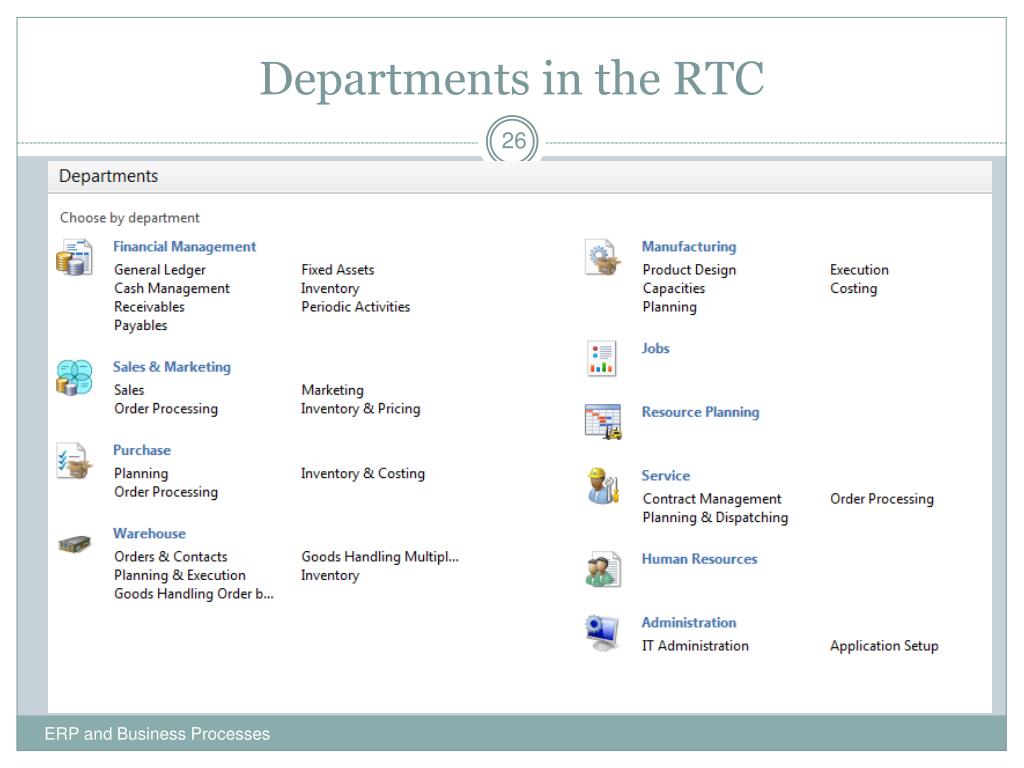The image size is (1024, 768).
Task: Select Execution under Manufacturing
Action: pyautogui.click(x=859, y=270)
